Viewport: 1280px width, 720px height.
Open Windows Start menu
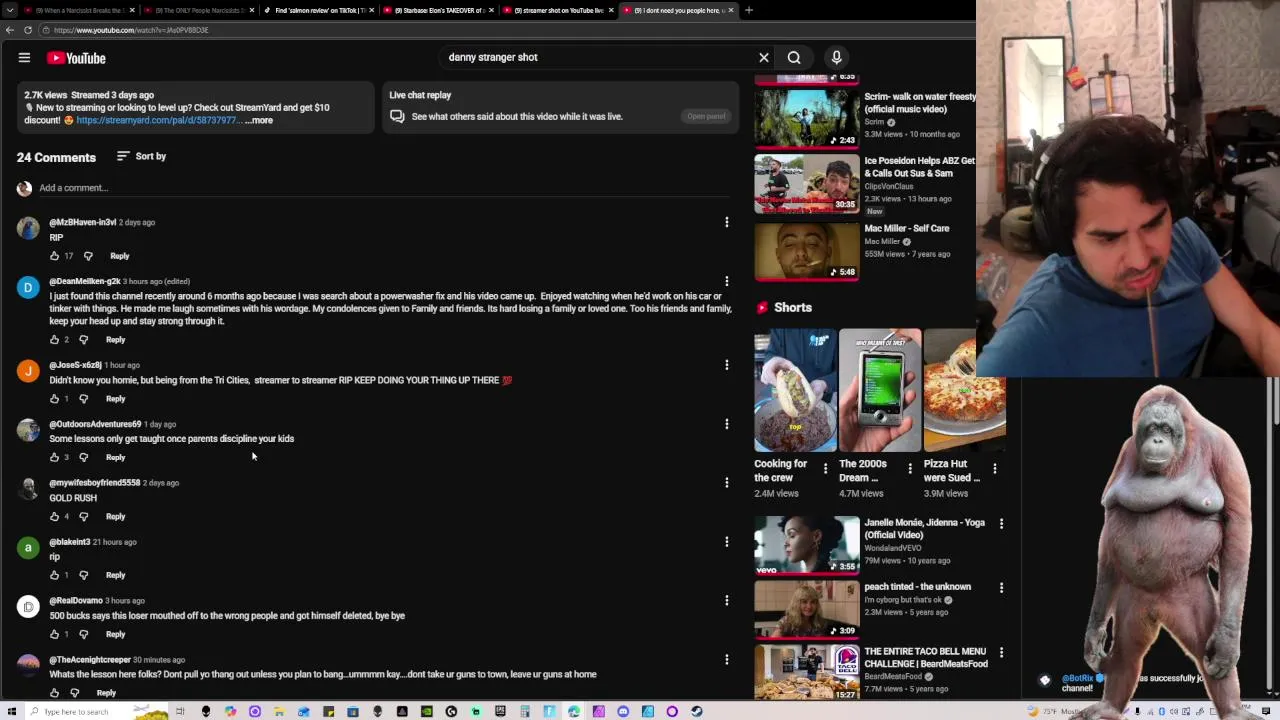pos(10,711)
